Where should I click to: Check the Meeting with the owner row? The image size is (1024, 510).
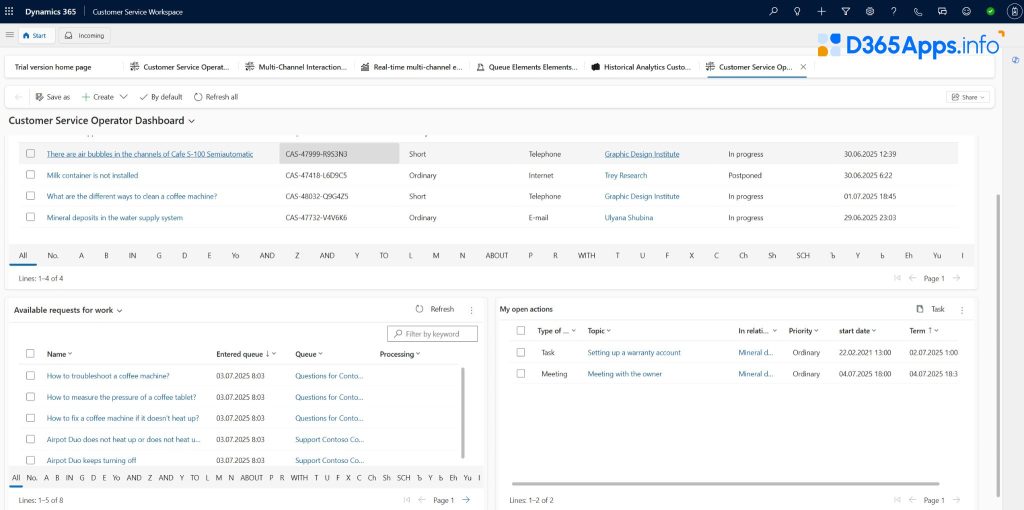(520, 374)
